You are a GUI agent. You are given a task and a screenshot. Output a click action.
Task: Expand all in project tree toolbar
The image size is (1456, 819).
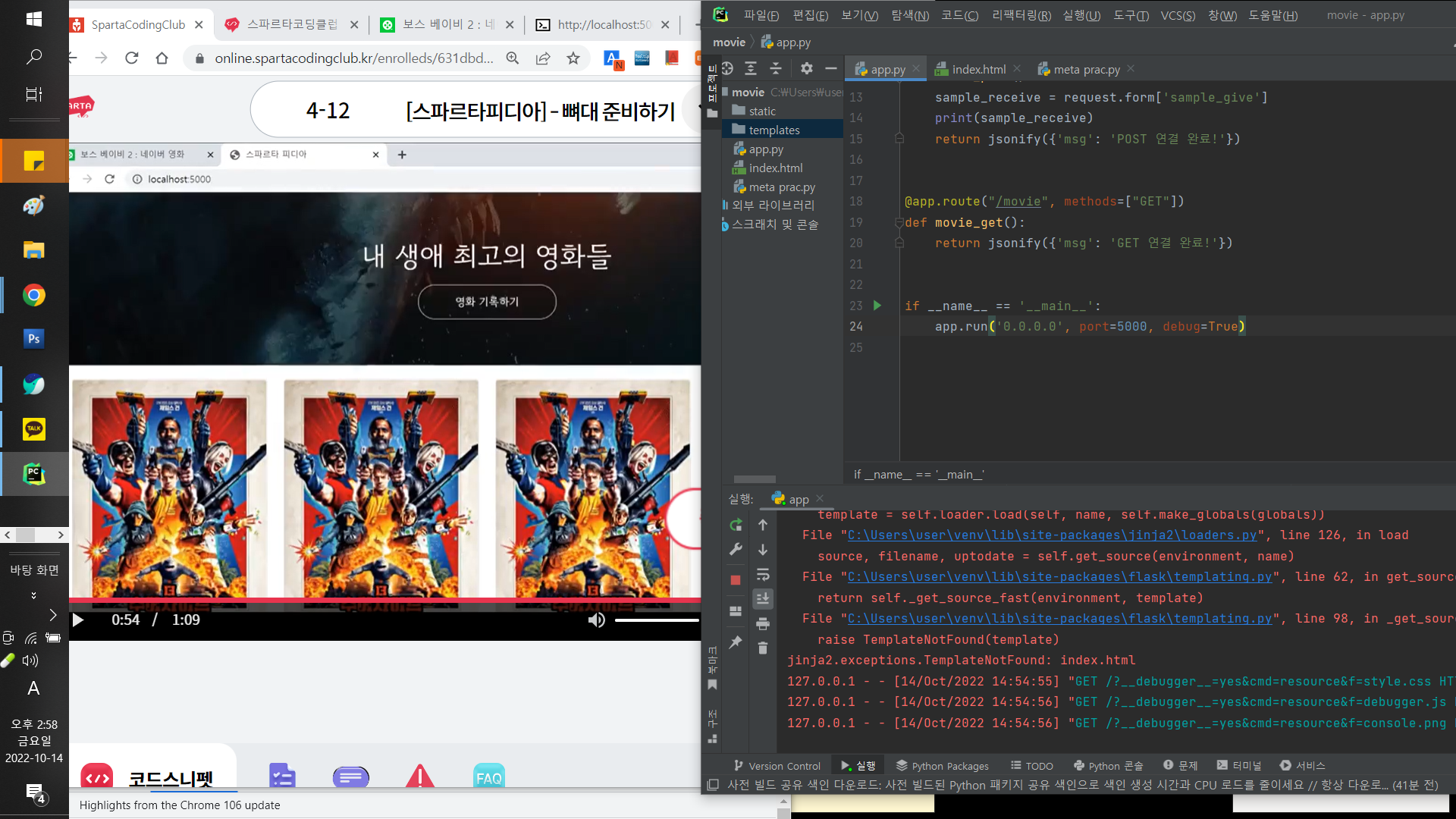click(751, 69)
